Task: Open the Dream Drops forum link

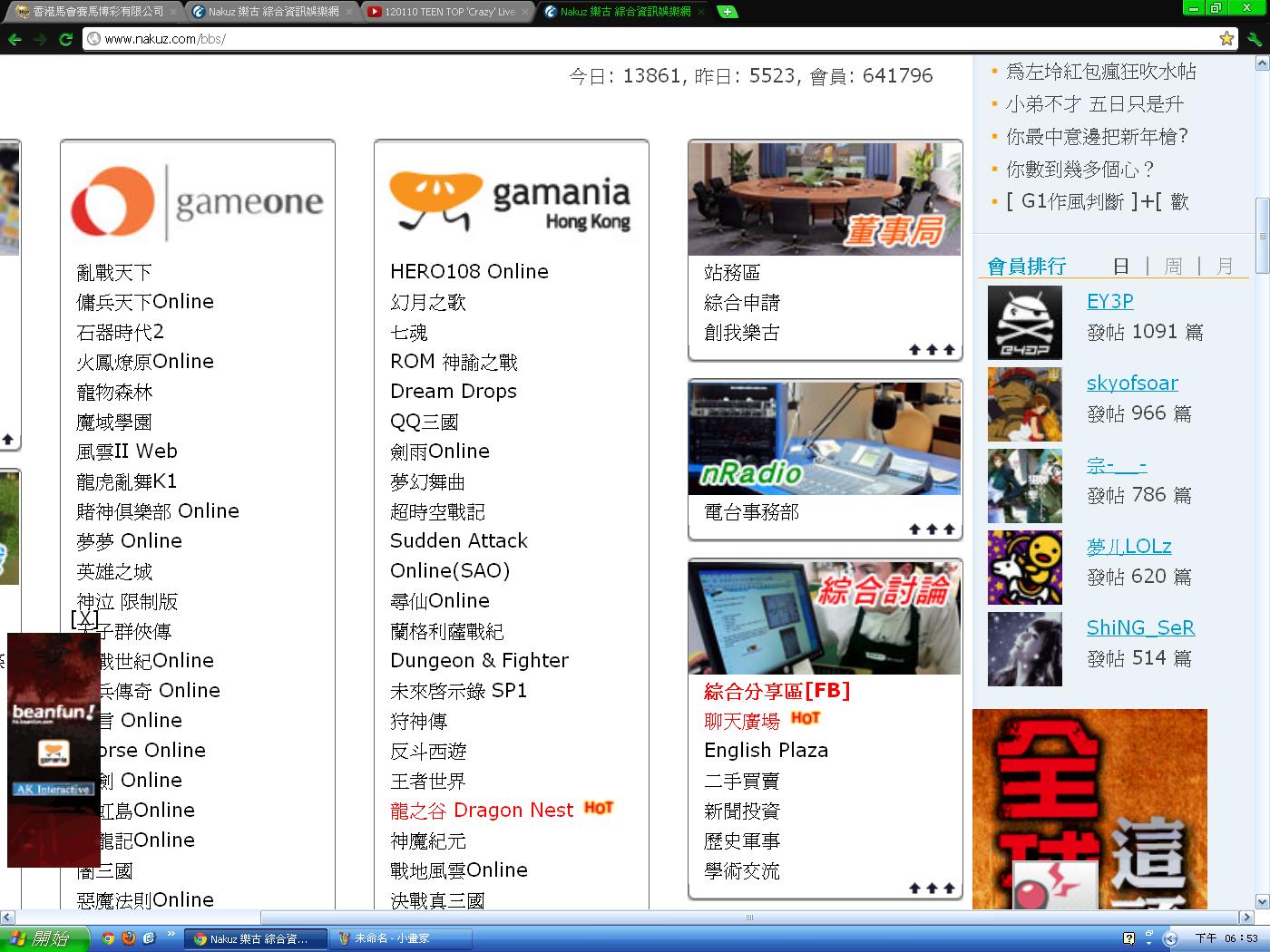Action: [x=454, y=391]
